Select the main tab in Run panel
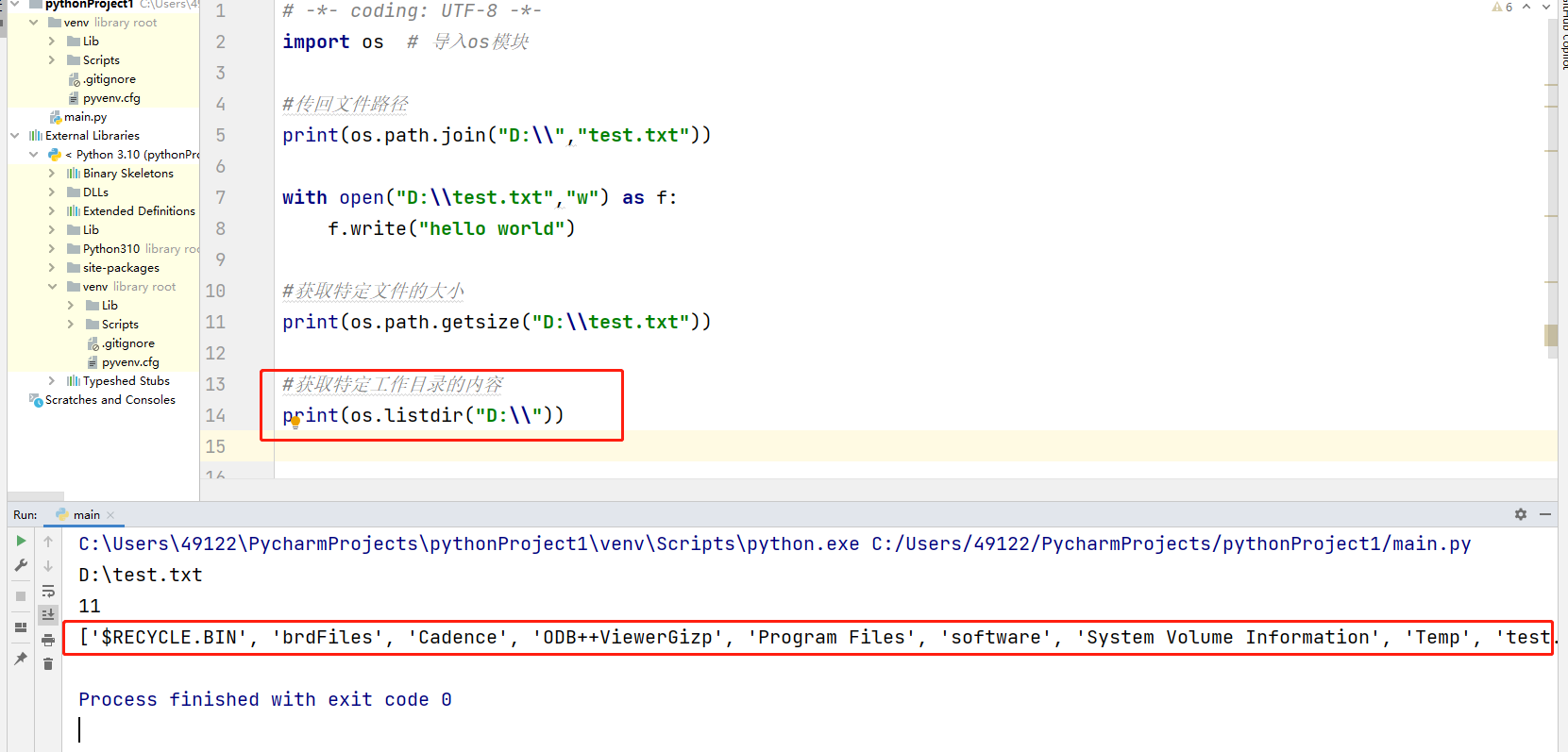The width and height of the screenshot is (1568, 752). coord(86,514)
